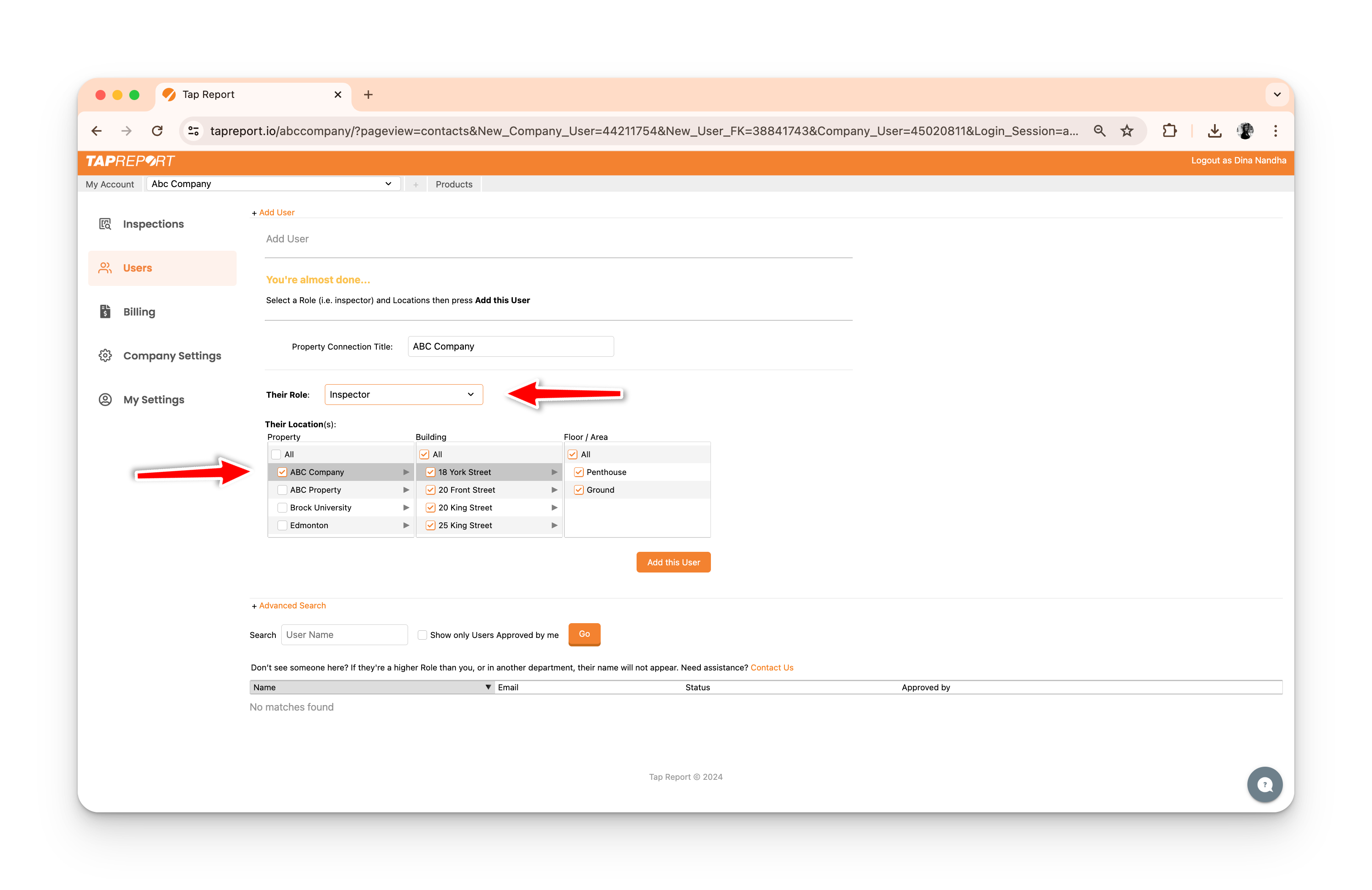Check the ABC Property checkbox
The width and height of the screenshot is (1372, 890).
click(283, 490)
